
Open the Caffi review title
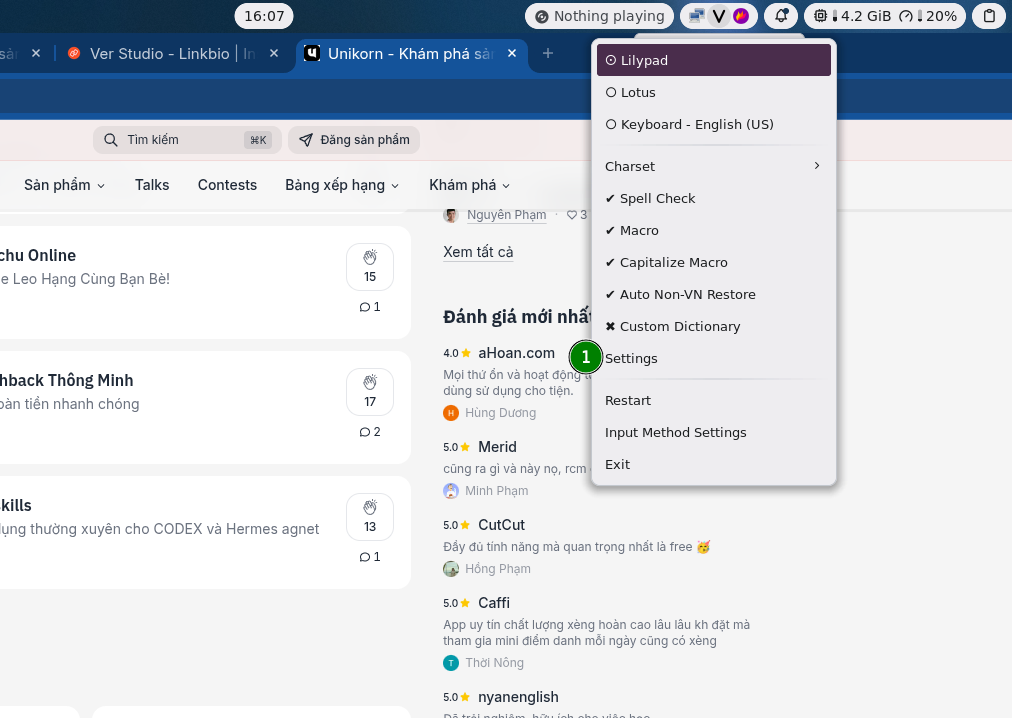tap(494, 603)
